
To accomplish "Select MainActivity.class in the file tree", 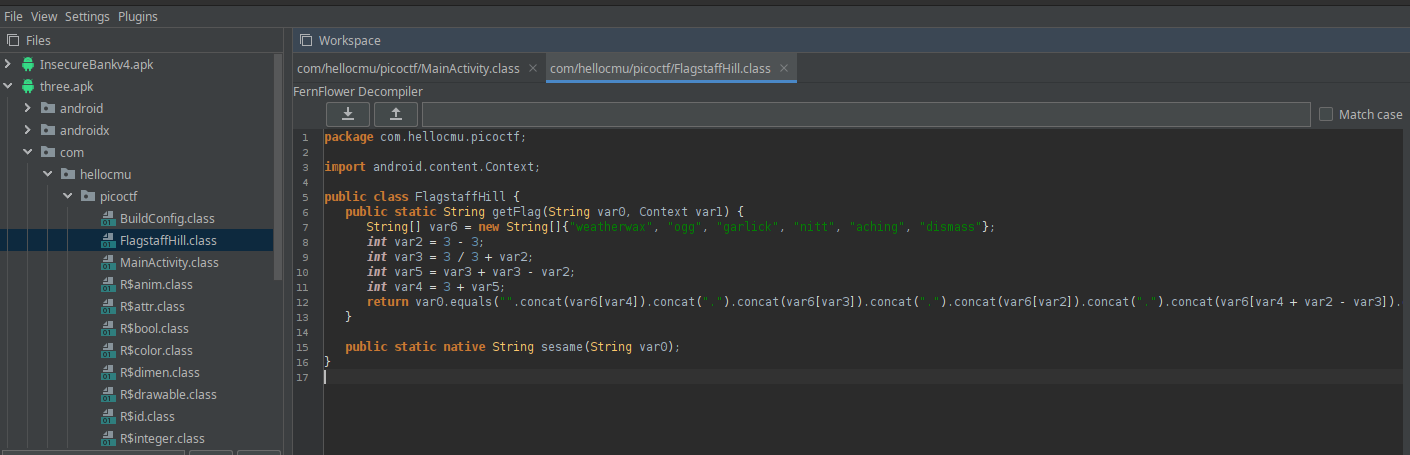I will tap(169, 262).
